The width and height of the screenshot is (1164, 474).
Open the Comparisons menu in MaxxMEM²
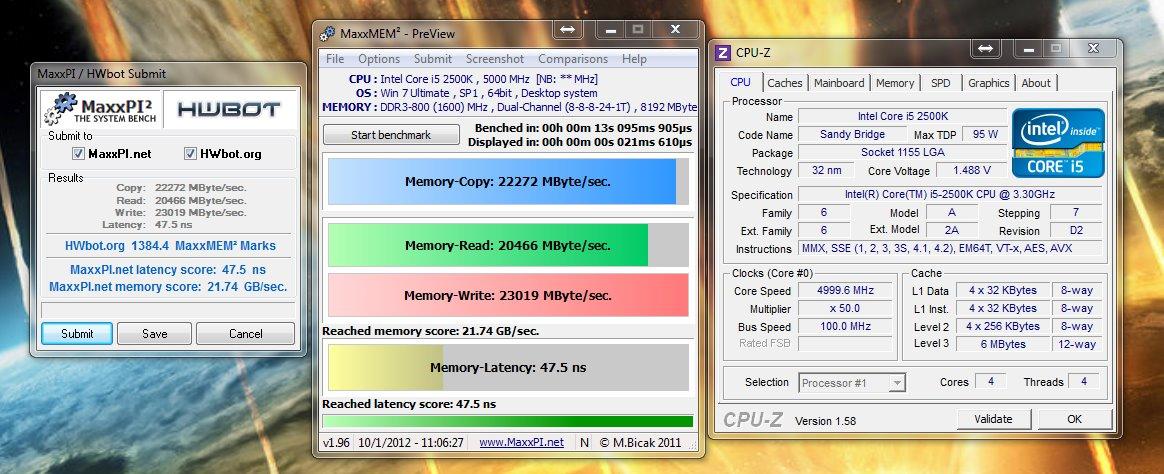pos(572,59)
